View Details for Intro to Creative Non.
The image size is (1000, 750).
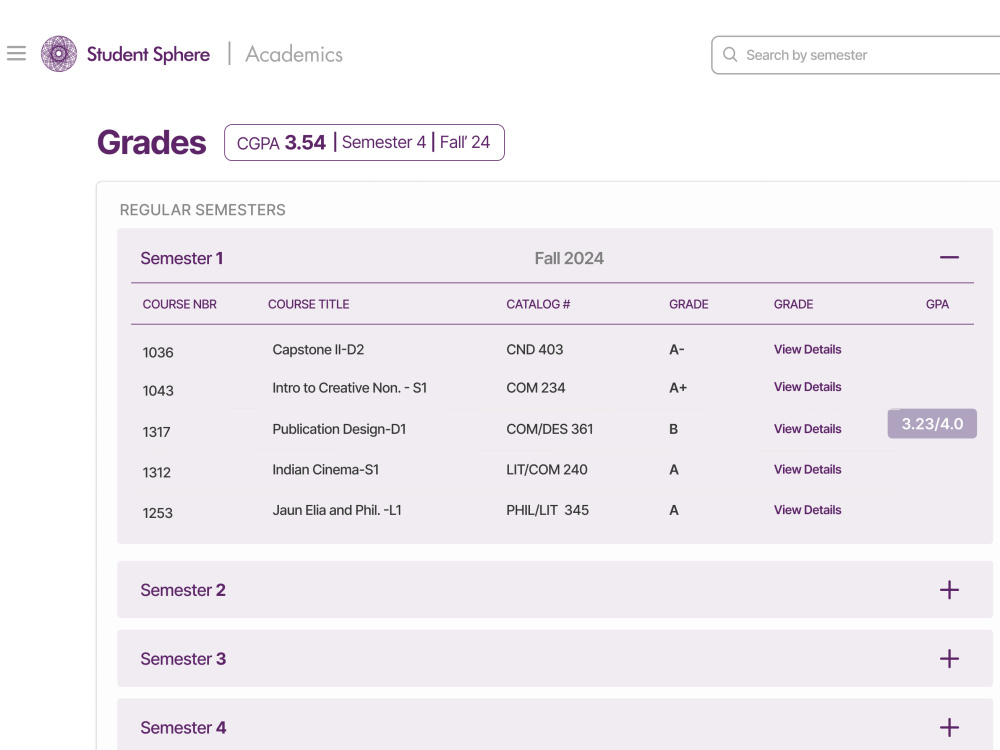pos(807,387)
